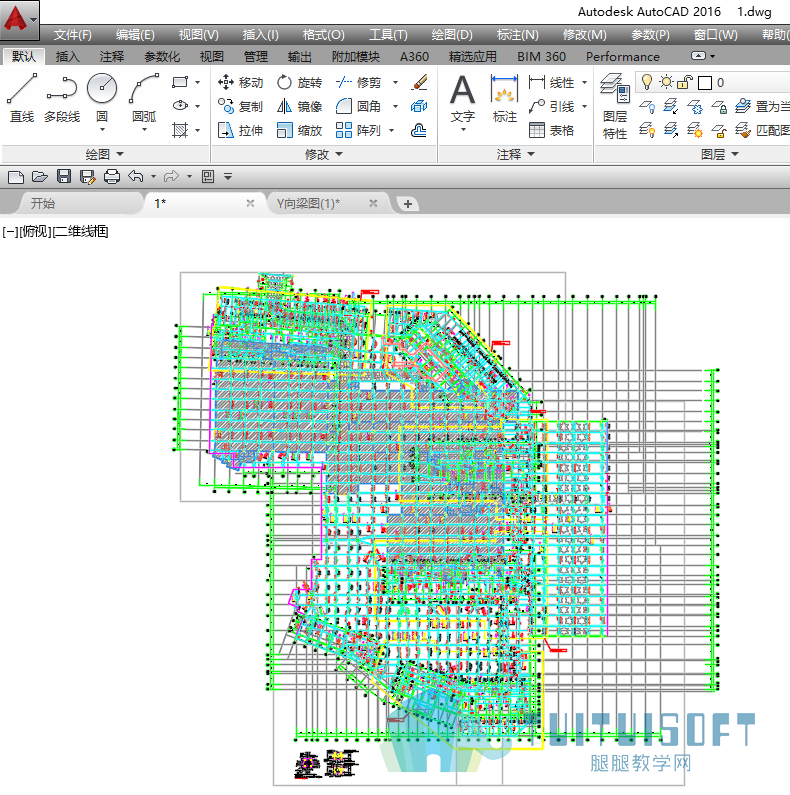
Task: Click the Leader (引线) tool
Action: (x=551, y=106)
